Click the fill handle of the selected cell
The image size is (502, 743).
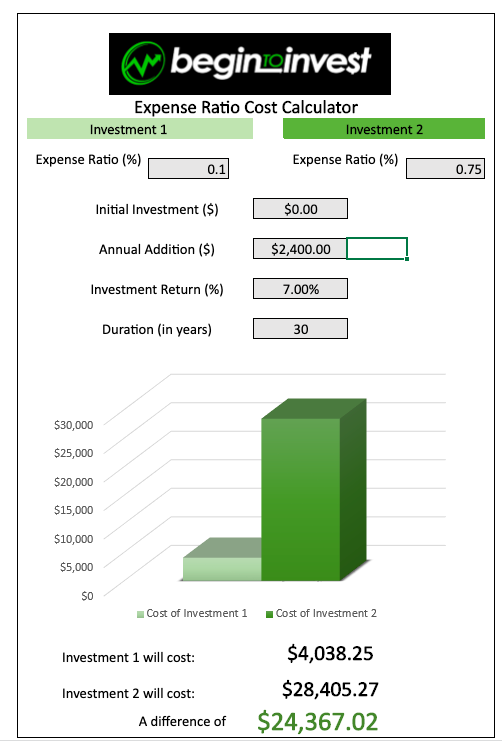(407, 259)
